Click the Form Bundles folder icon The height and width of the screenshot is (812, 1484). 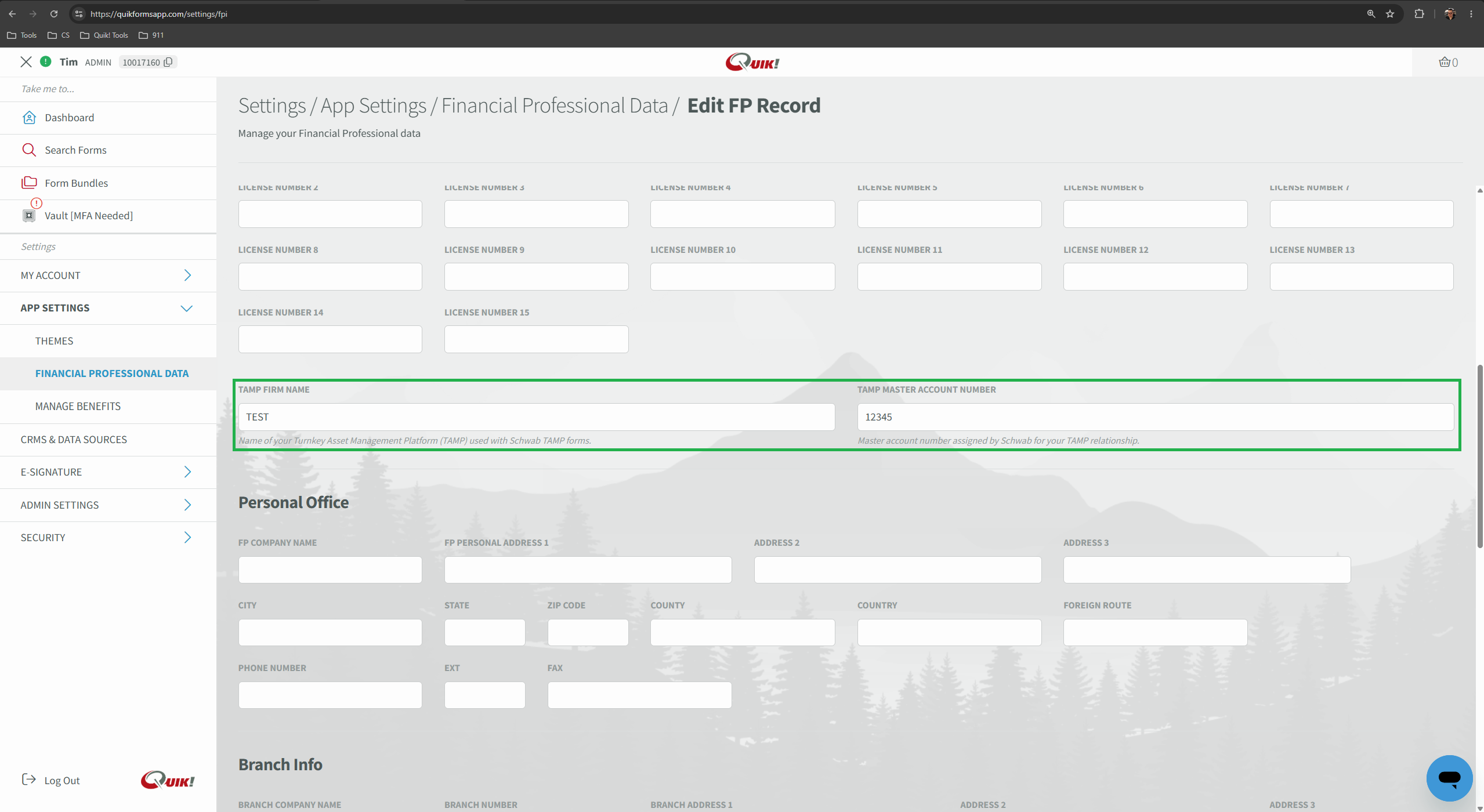(29, 183)
